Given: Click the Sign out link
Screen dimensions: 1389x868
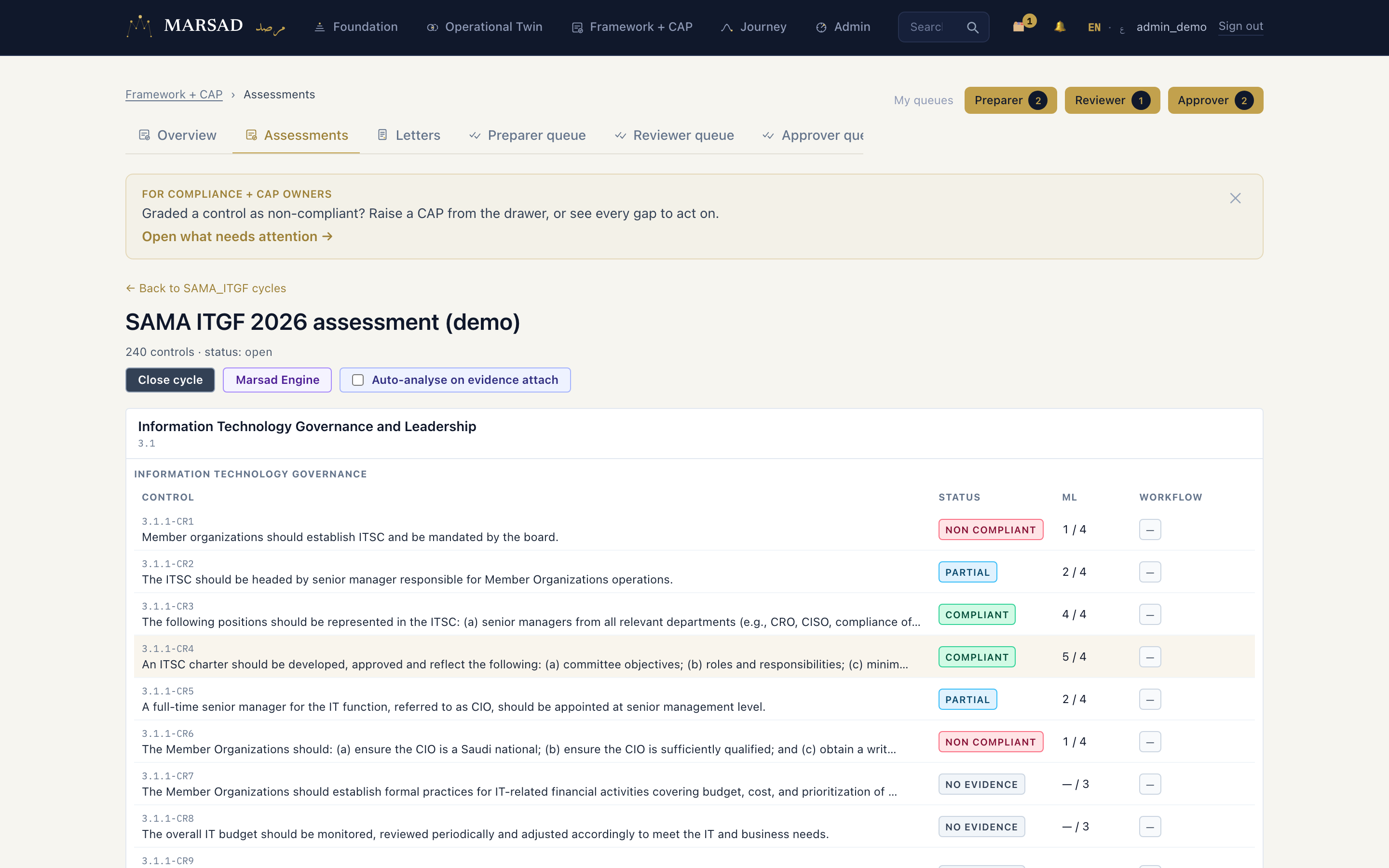Looking at the screenshot, I should pyautogui.click(x=1240, y=27).
